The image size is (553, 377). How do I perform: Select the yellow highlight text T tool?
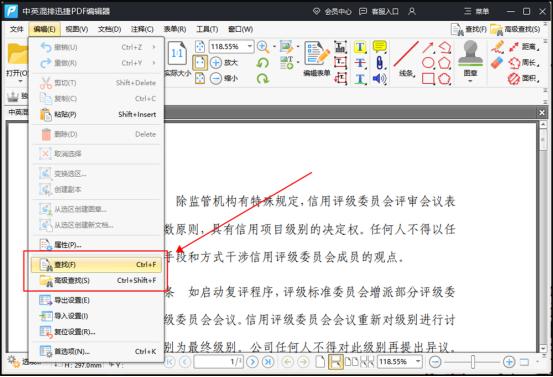point(360,47)
